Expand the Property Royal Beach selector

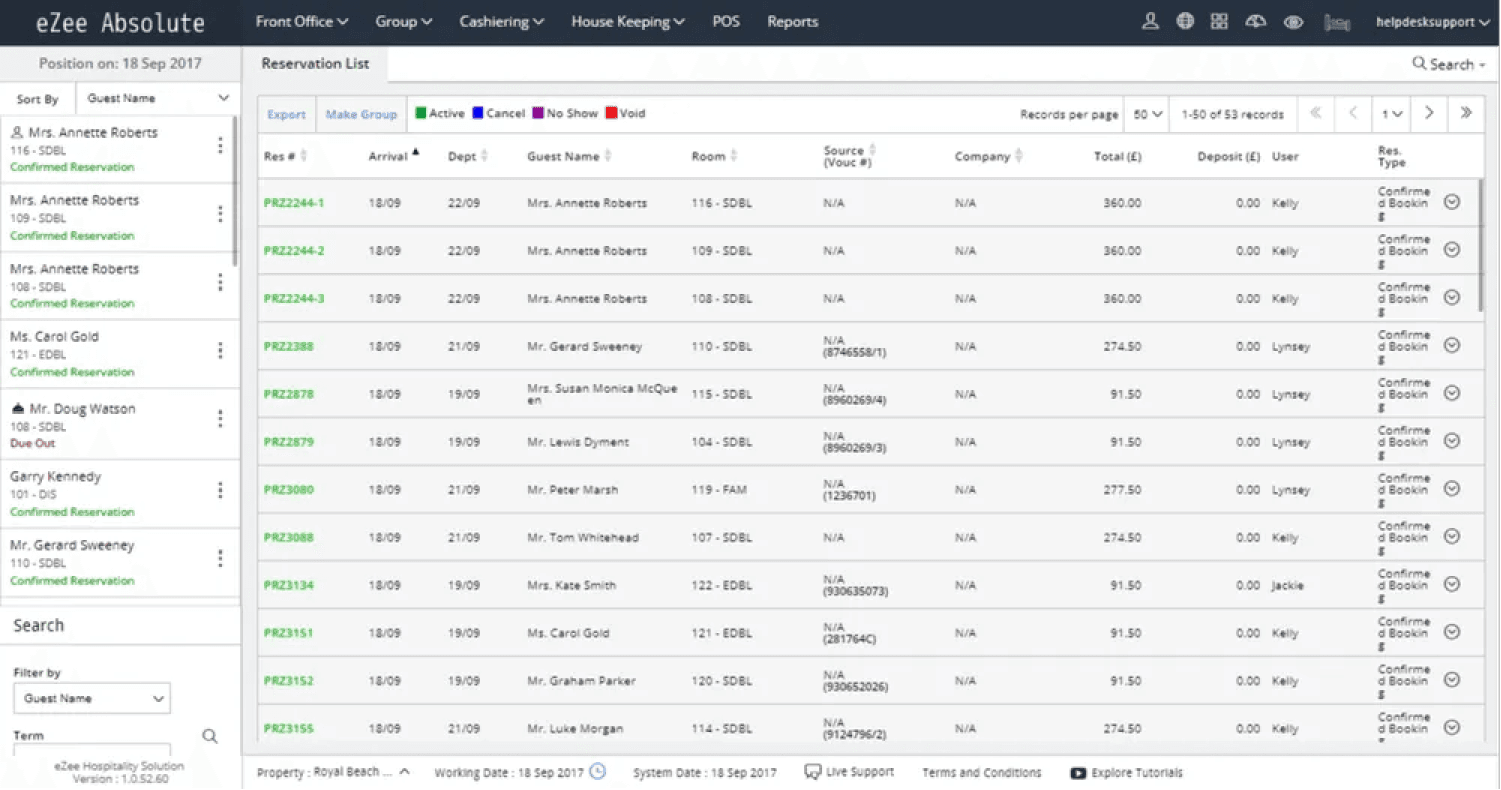333,772
